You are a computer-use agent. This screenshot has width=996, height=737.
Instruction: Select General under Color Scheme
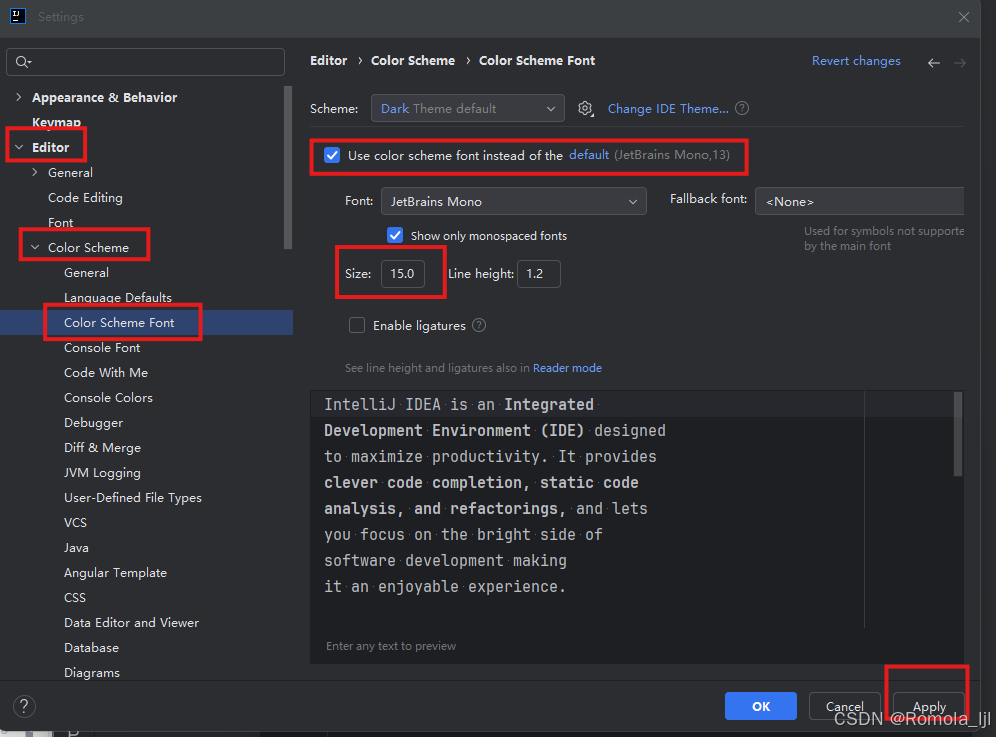(x=86, y=273)
